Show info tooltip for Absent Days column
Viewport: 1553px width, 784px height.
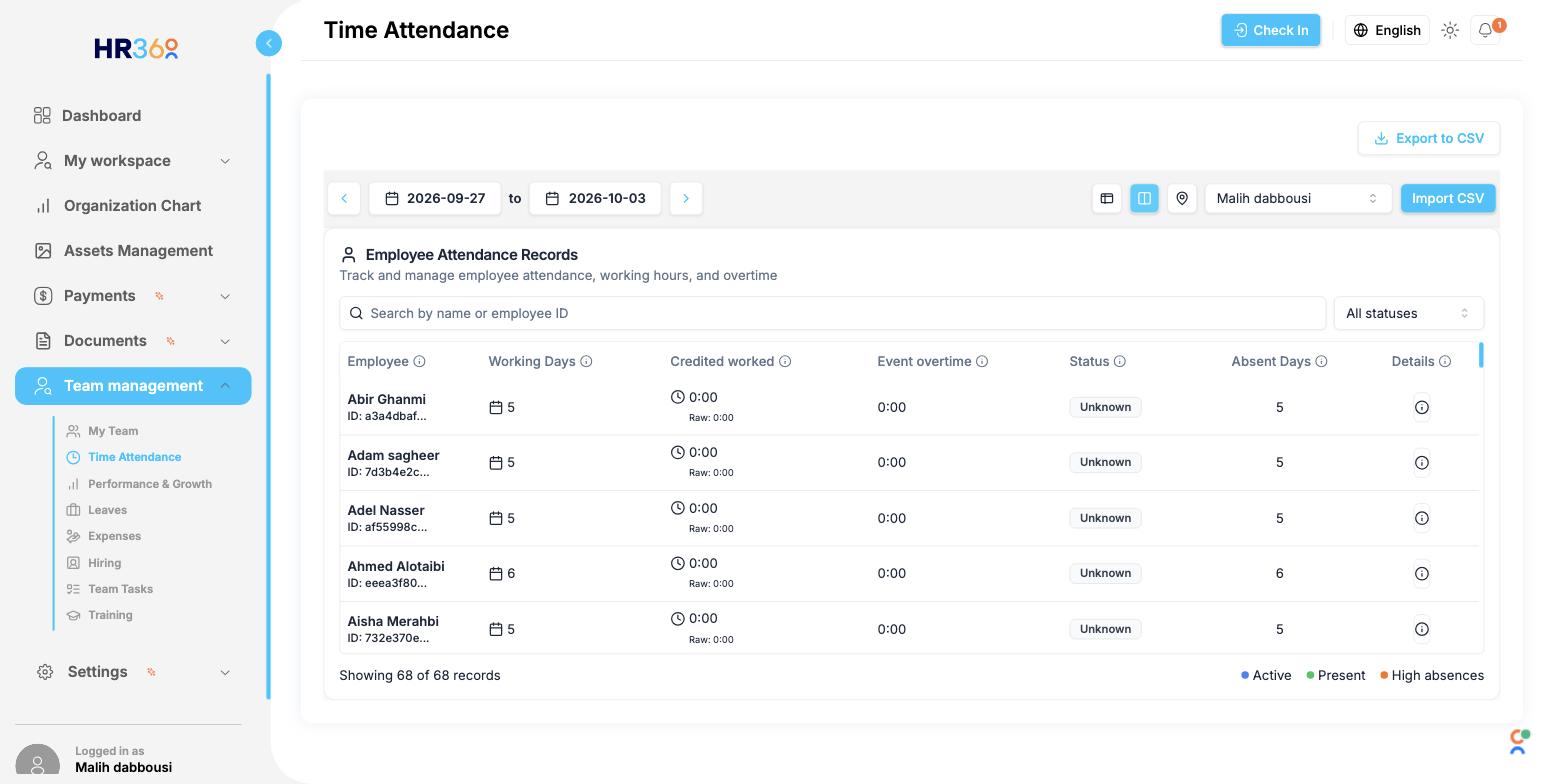point(1321,361)
